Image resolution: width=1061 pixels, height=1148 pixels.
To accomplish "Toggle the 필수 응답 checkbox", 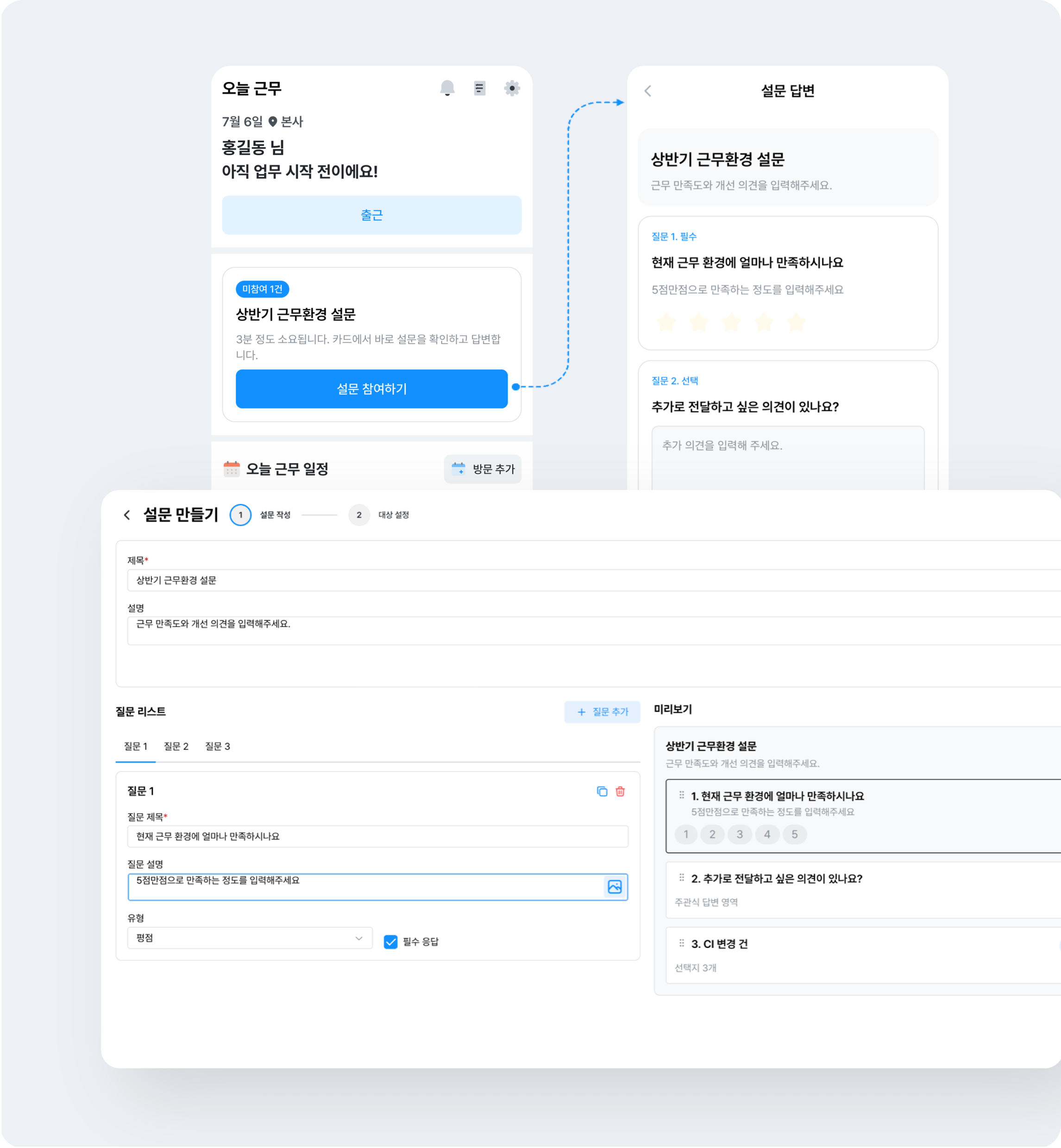I will [x=390, y=942].
